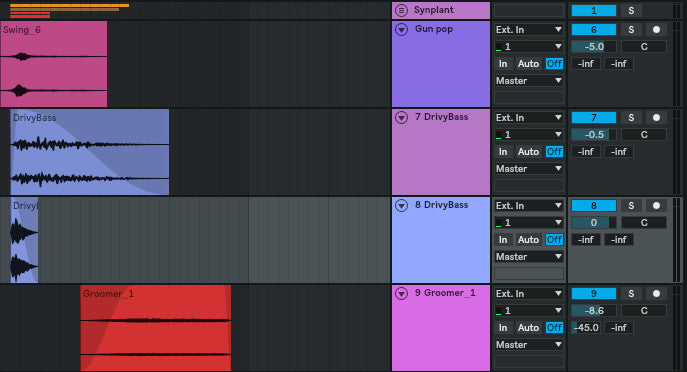Collapse the 7 DrivyBass track using its circle arrow
This screenshot has width=687, height=372.
(401, 117)
